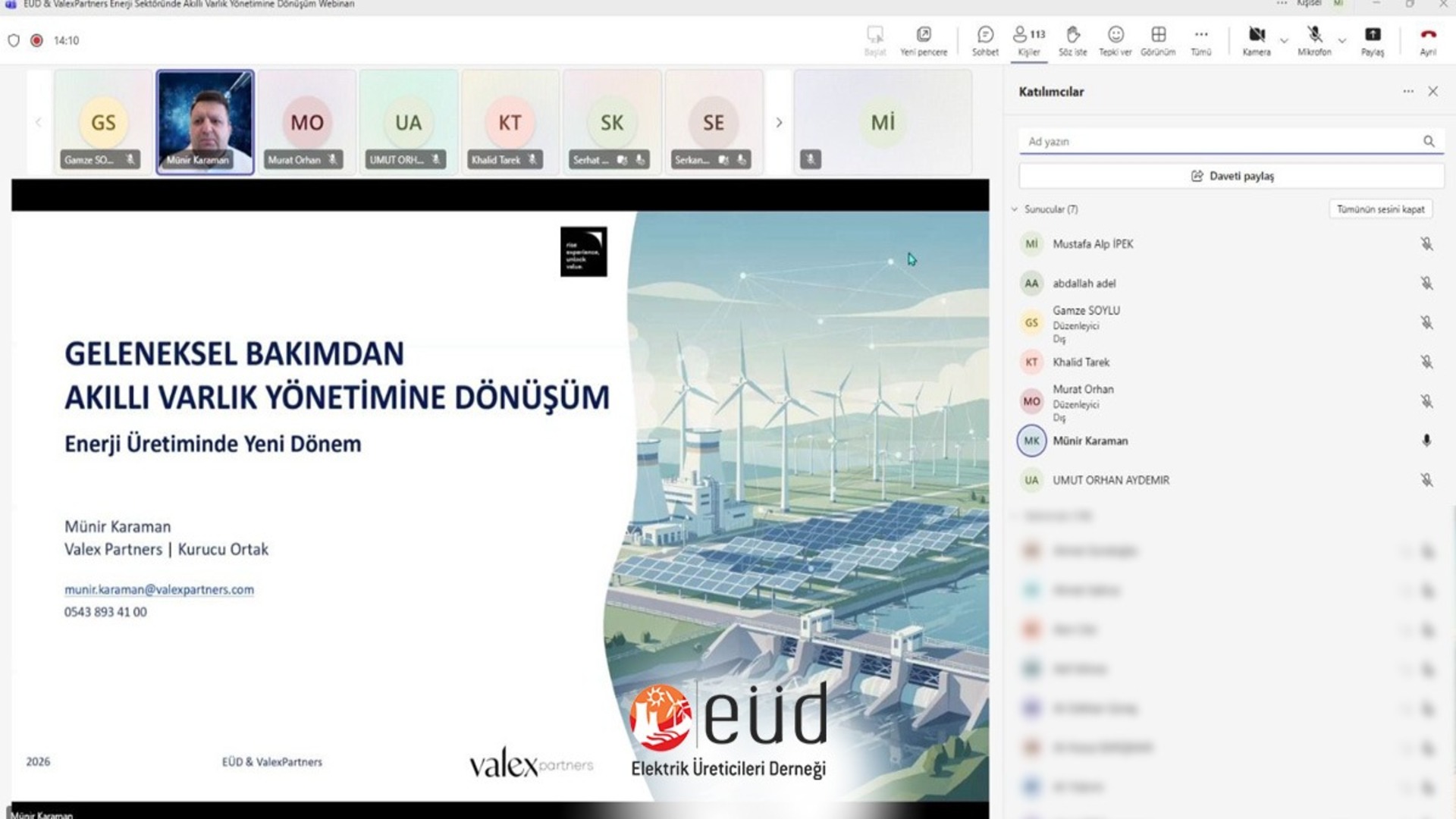Open Tümü more options icon
Viewport: 1456px width, 819px height.
(x=1200, y=40)
